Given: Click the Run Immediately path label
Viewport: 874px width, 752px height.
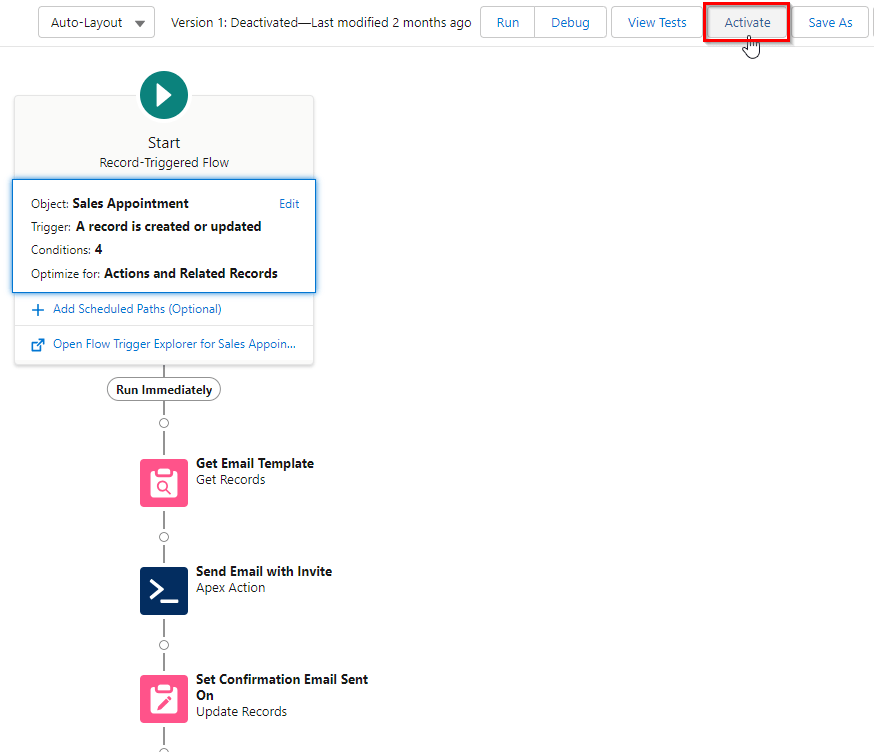Looking at the screenshot, I should [x=163, y=389].
